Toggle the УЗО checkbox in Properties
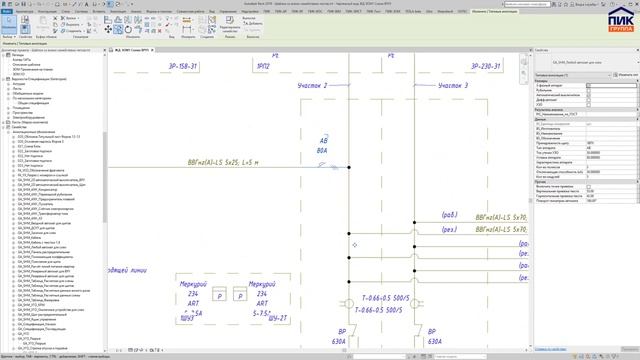The image size is (640, 360). 588,105
